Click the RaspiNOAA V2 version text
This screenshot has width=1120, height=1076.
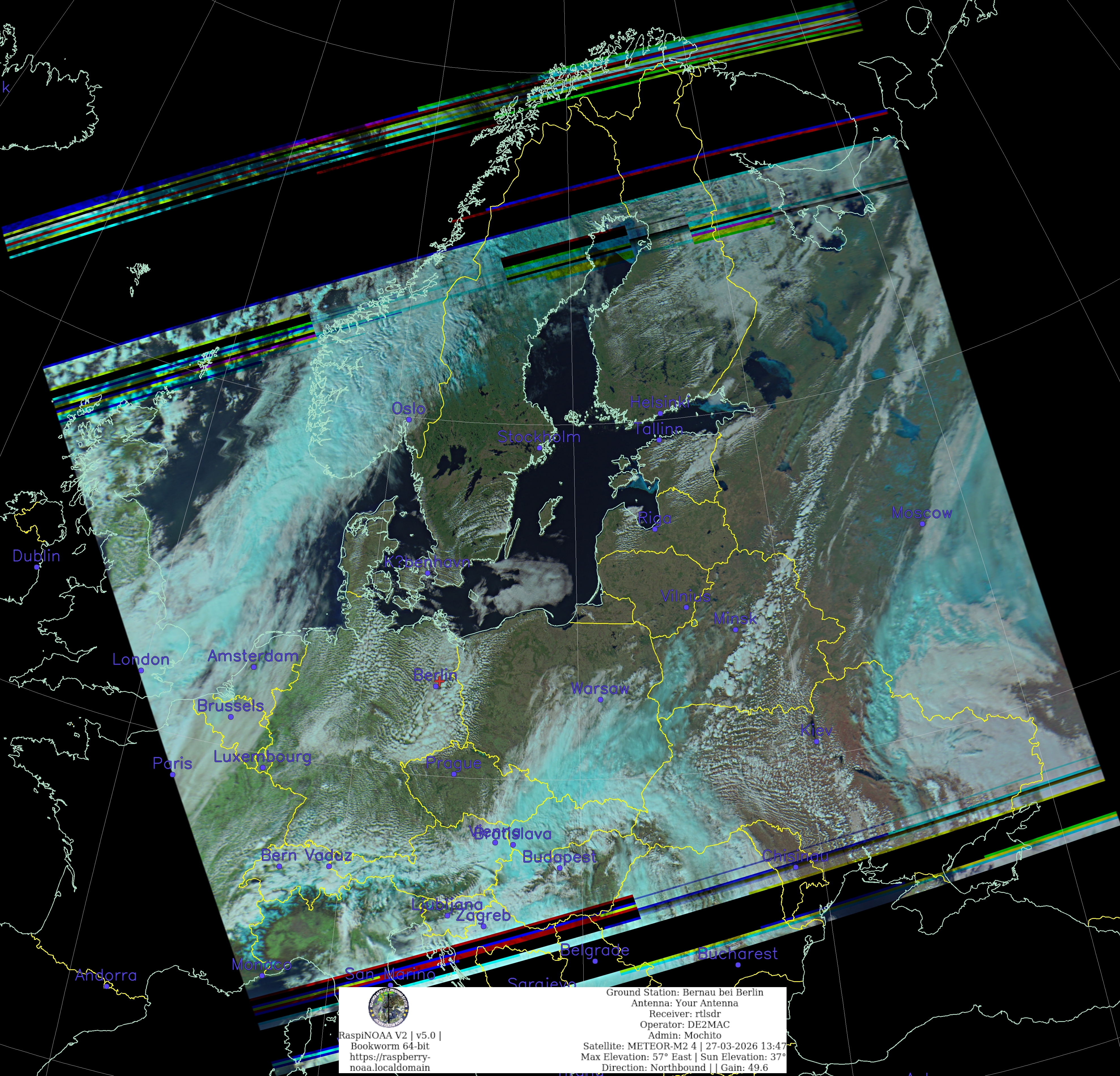[390, 1036]
